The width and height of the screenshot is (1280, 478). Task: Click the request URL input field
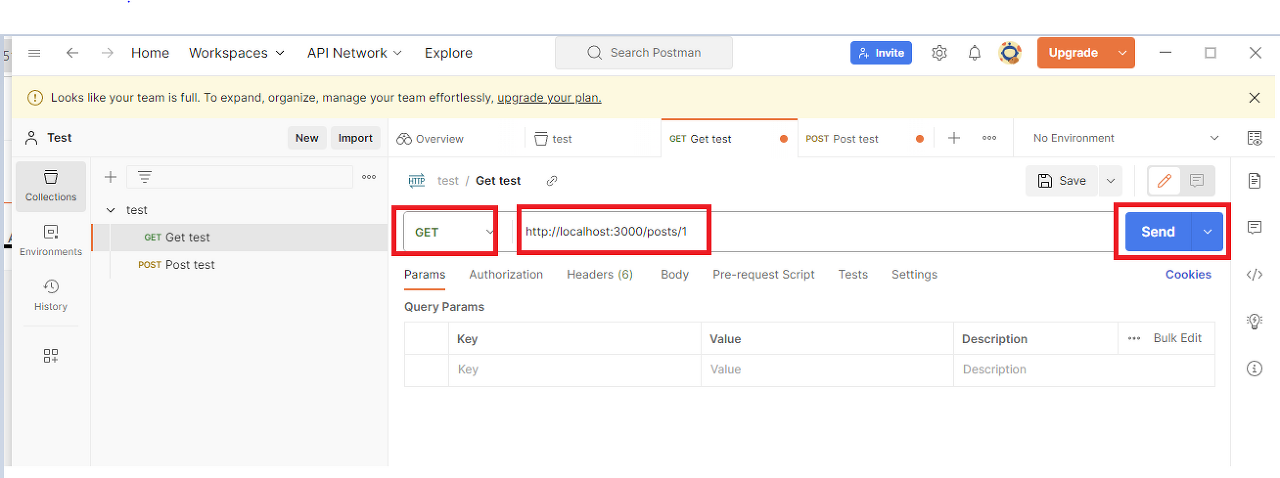click(x=816, y=232)
